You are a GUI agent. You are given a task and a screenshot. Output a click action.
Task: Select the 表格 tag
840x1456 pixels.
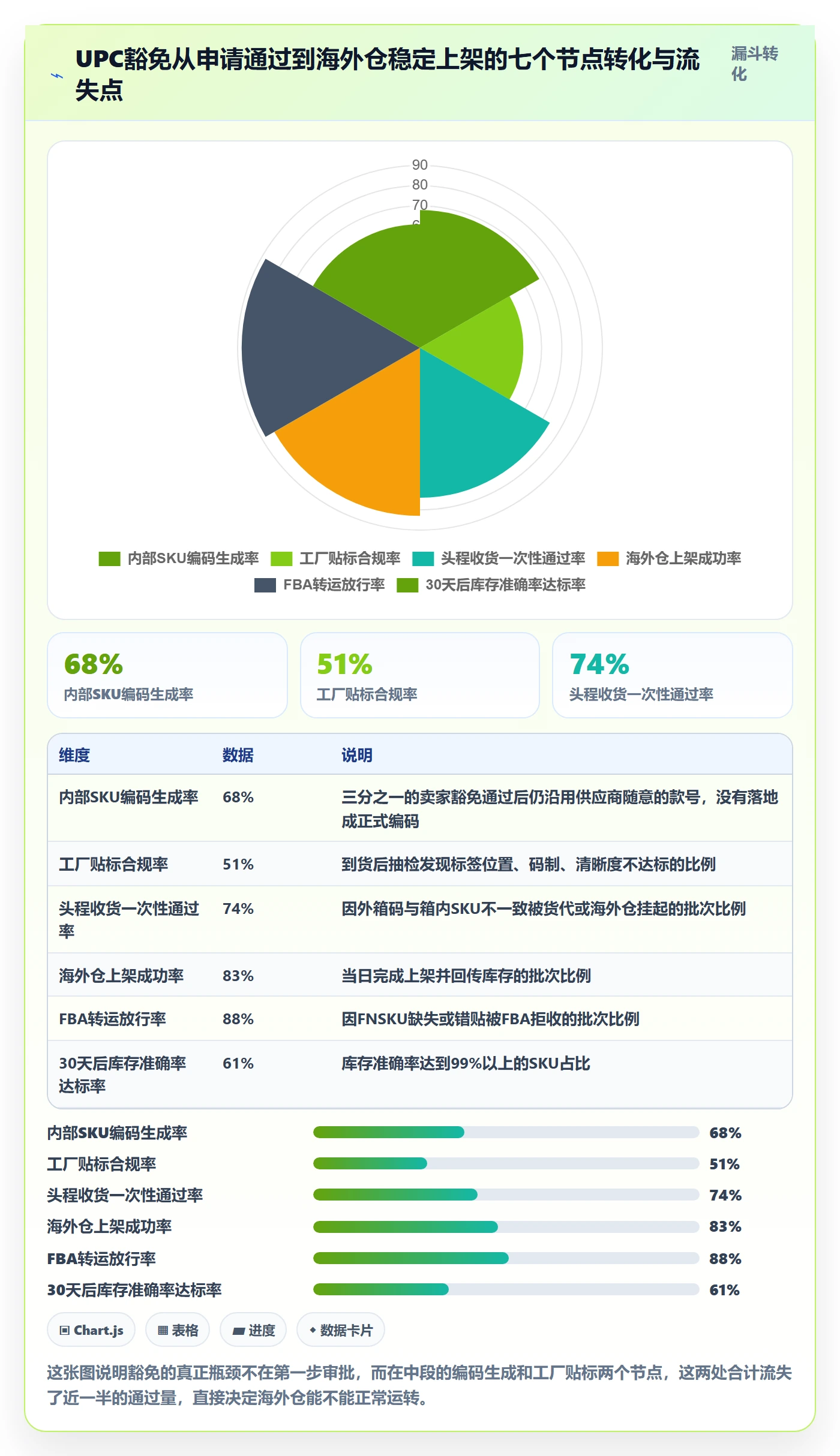coord(178,1330)
